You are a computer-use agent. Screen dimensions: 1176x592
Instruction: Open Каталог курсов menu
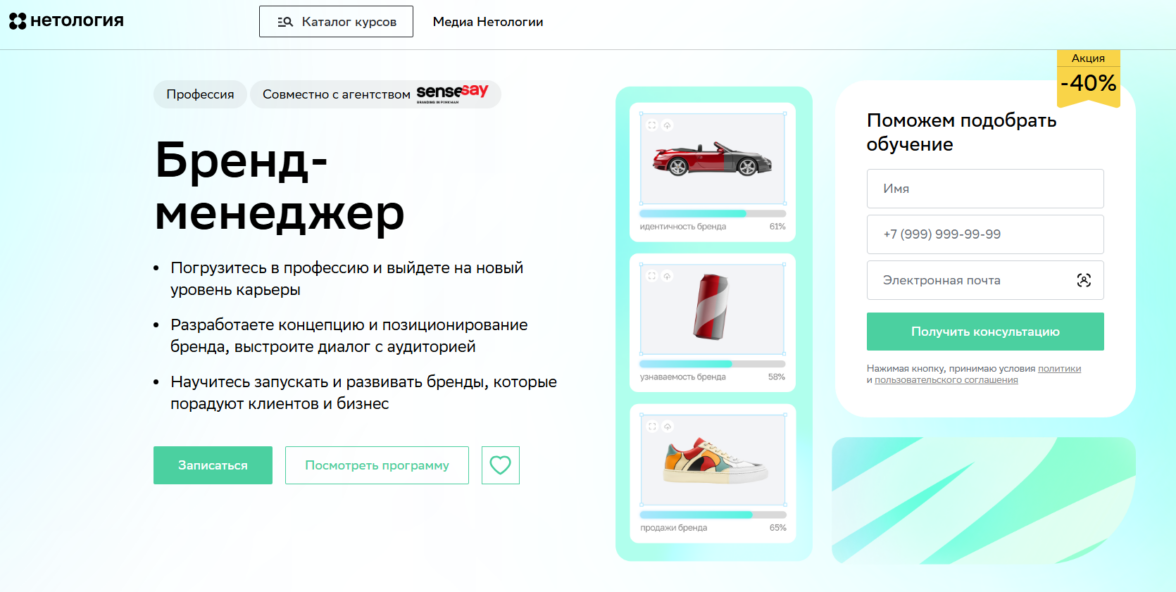pyautogui.click(x=336, y=22)
